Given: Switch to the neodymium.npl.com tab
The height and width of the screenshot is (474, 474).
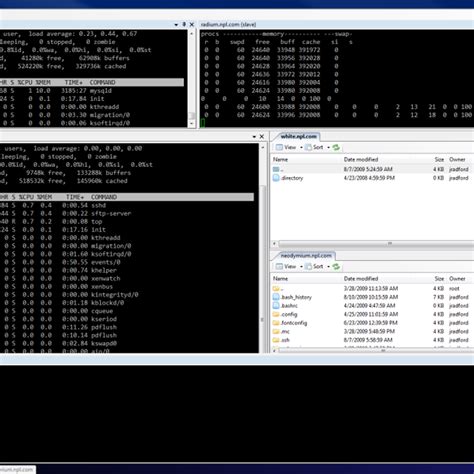Looking at the screenshot, I should coord(306,256).
